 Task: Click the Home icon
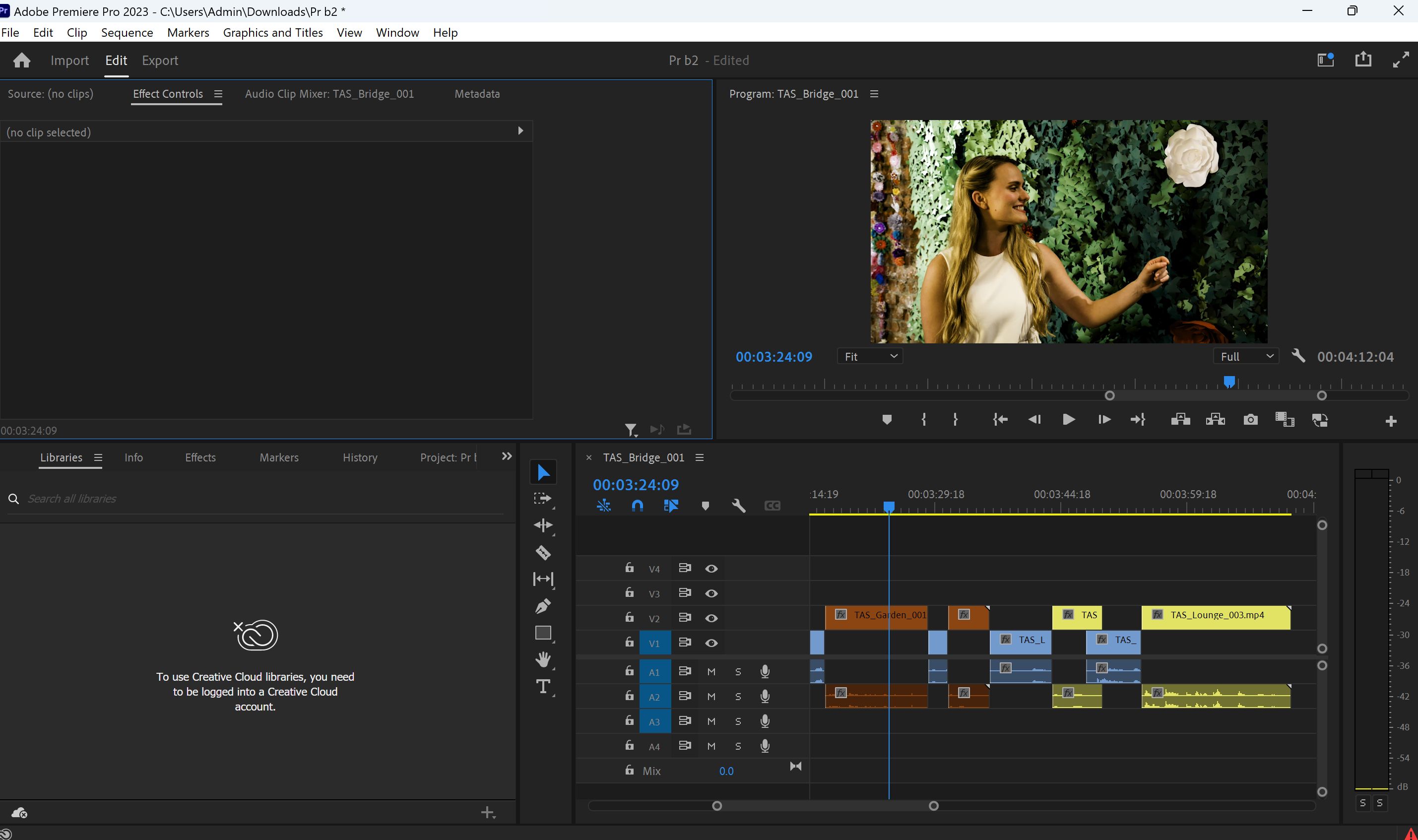(21, 60)
